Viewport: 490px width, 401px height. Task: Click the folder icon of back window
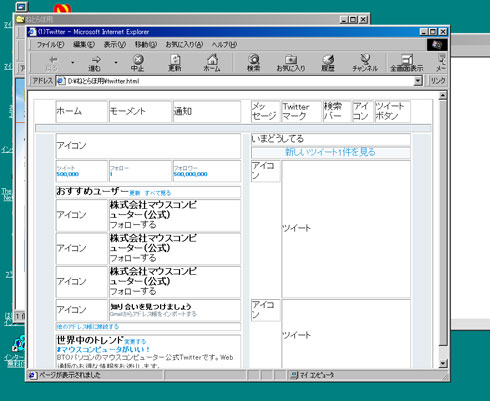[20, 19]
